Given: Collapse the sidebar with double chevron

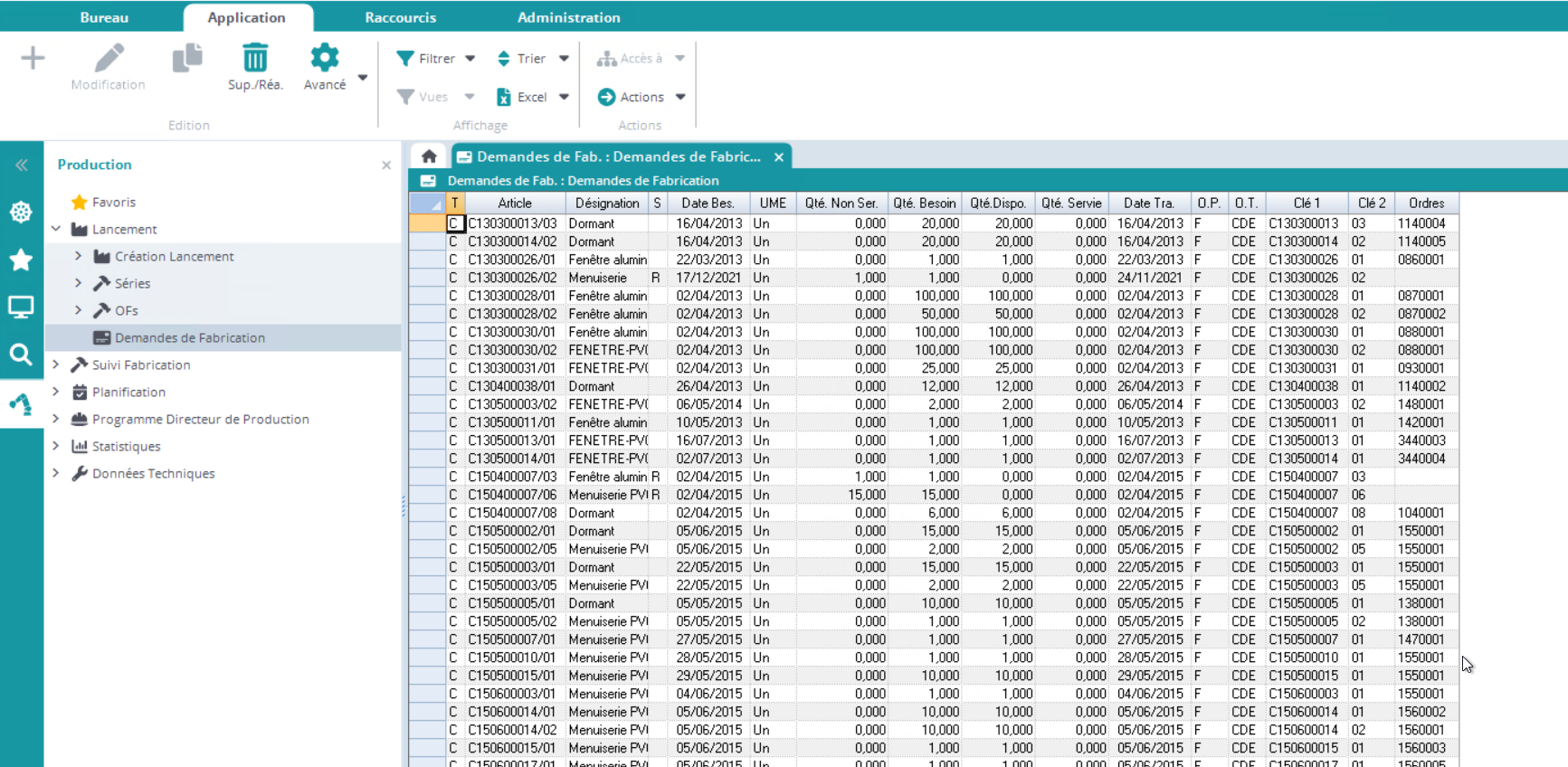Looking at the screenshot, I should (x=22, y=165).
